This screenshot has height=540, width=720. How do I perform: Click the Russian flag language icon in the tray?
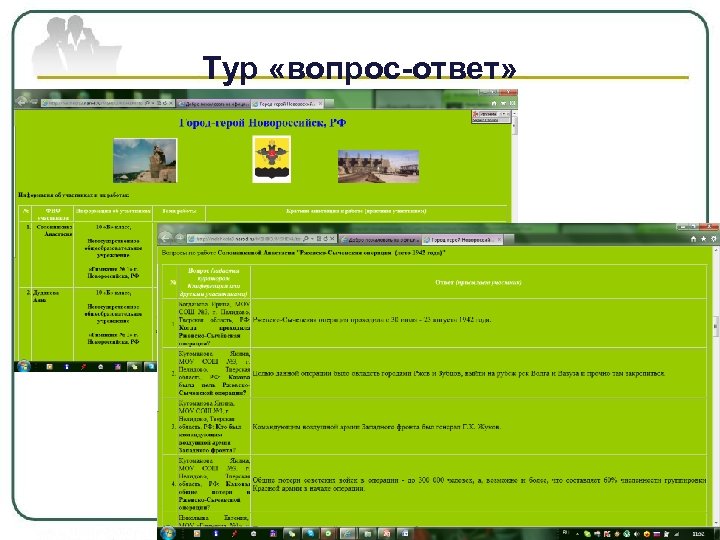[x=657, y=534]
